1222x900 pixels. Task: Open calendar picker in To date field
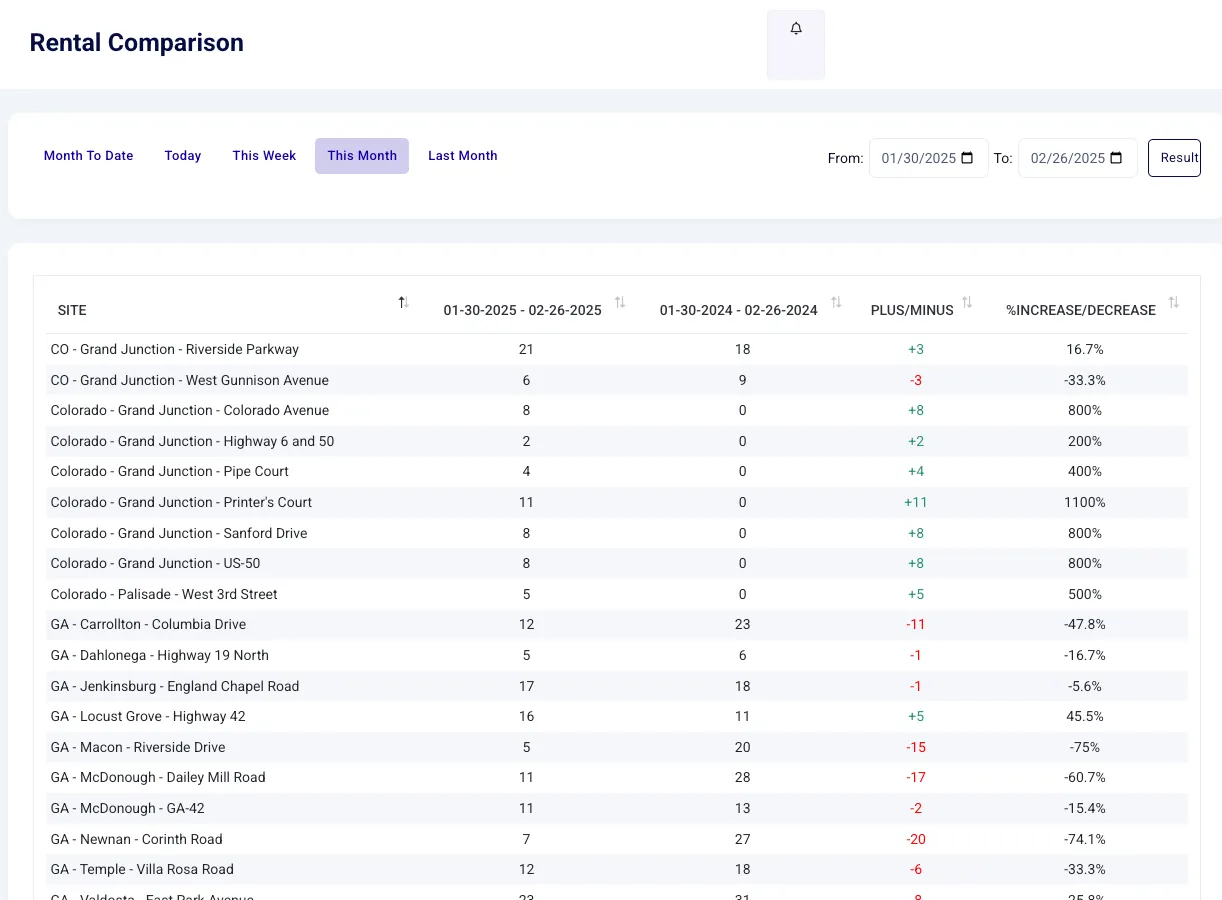1117,158
